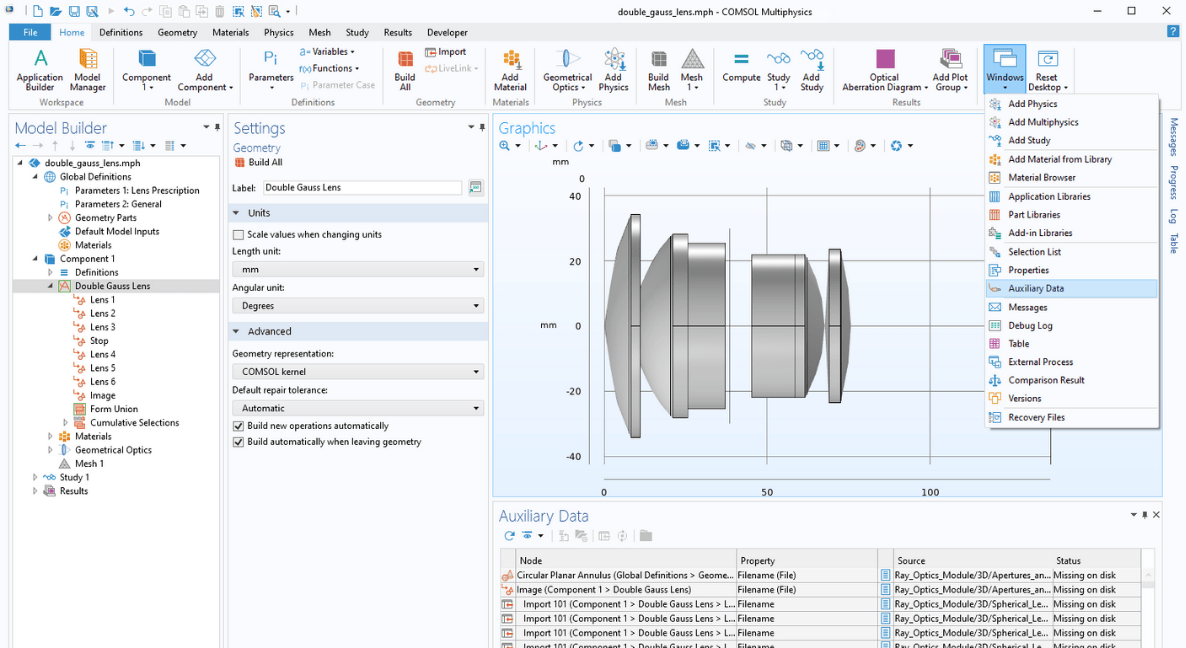
Task: Open the Application Builder
Action: (40, 68)
